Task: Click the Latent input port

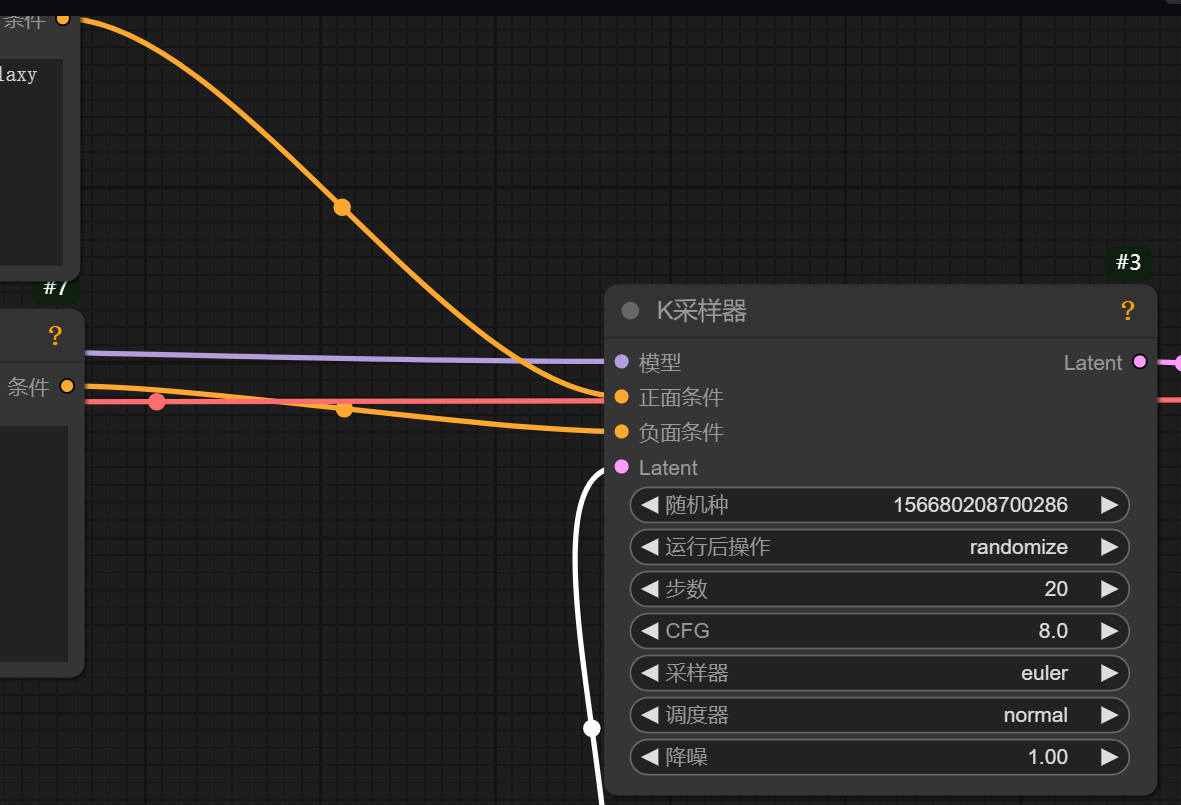Action: pyautogui.click(x=620, y=467)
